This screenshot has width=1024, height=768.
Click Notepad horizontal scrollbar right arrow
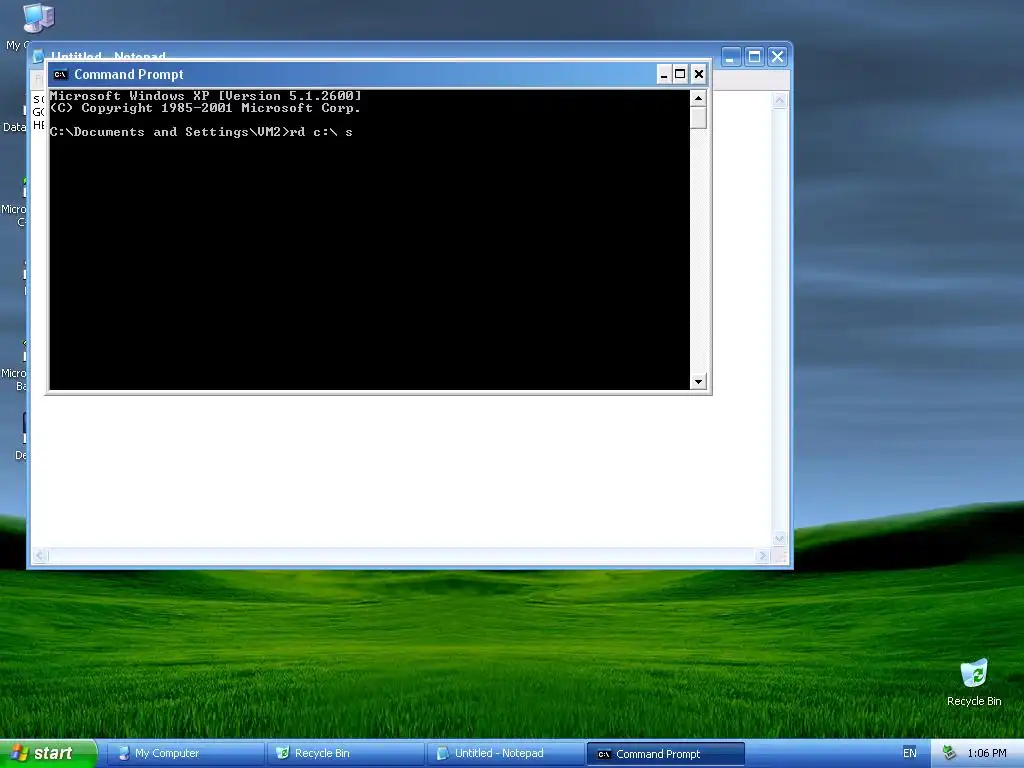(762, 556)
